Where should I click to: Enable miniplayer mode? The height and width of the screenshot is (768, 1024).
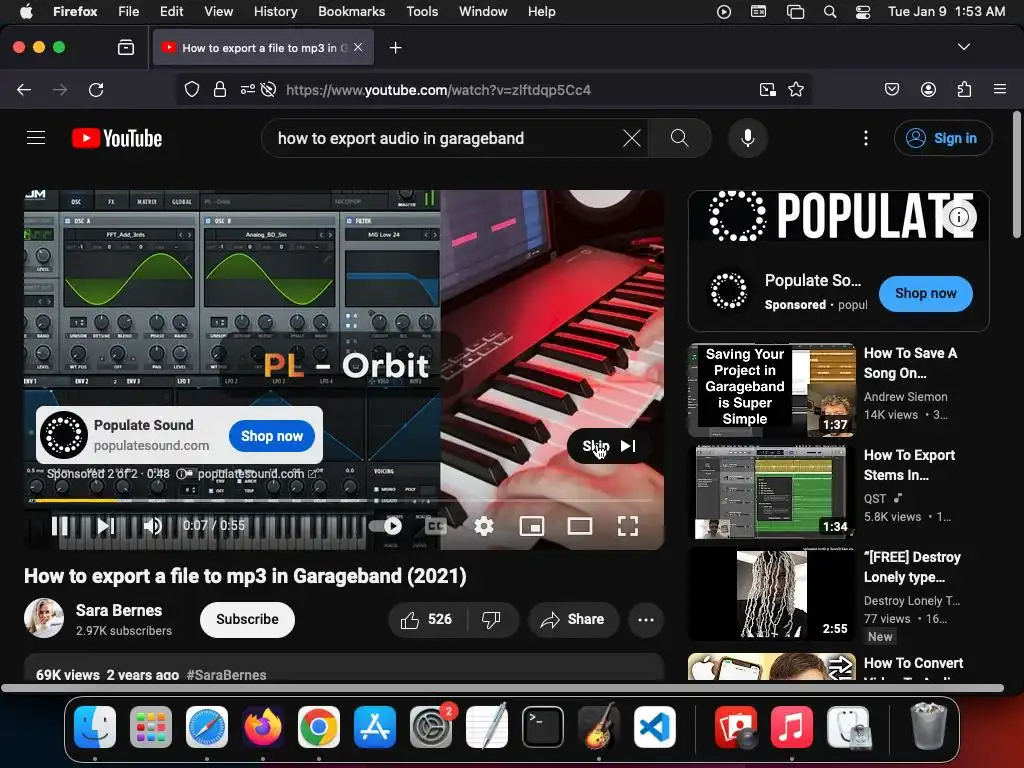[532, 526]
